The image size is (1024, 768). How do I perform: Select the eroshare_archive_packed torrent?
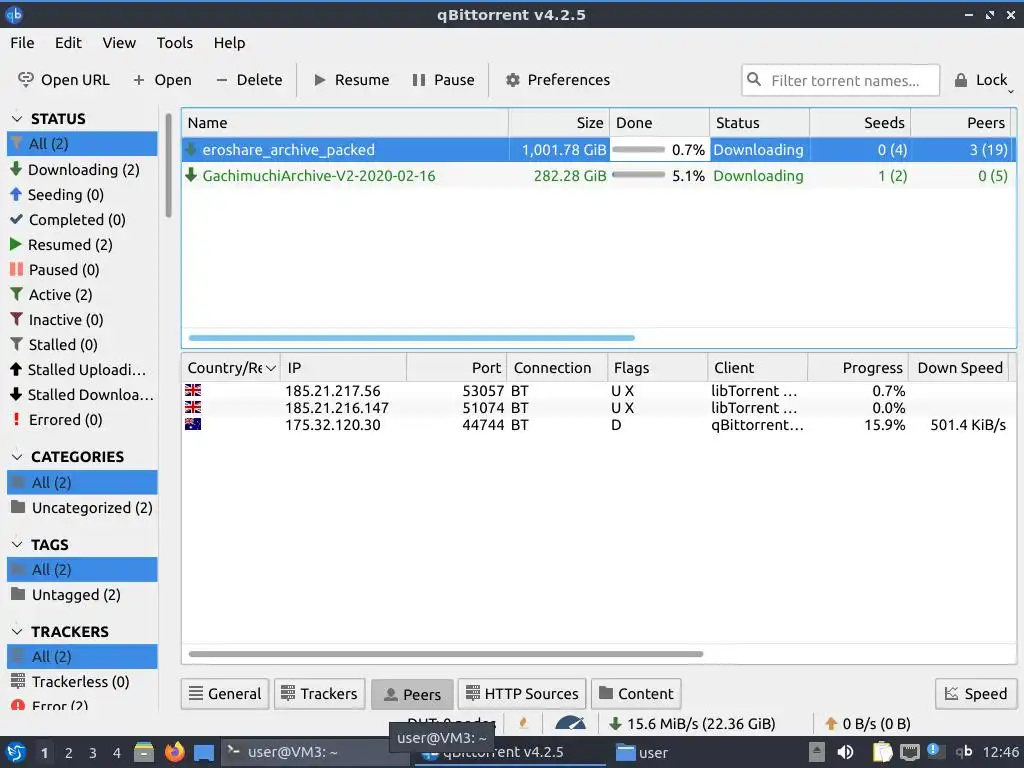(x=599, y=150)
